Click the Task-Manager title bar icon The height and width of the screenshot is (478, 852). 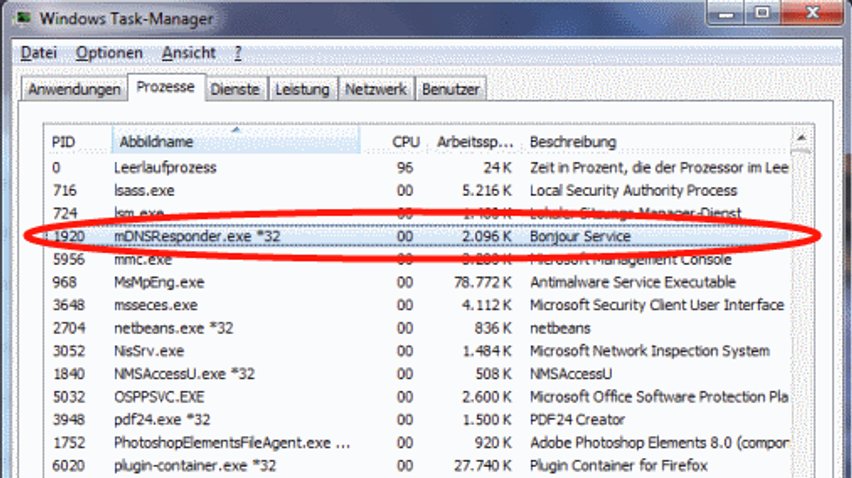[x=23, y=18]
